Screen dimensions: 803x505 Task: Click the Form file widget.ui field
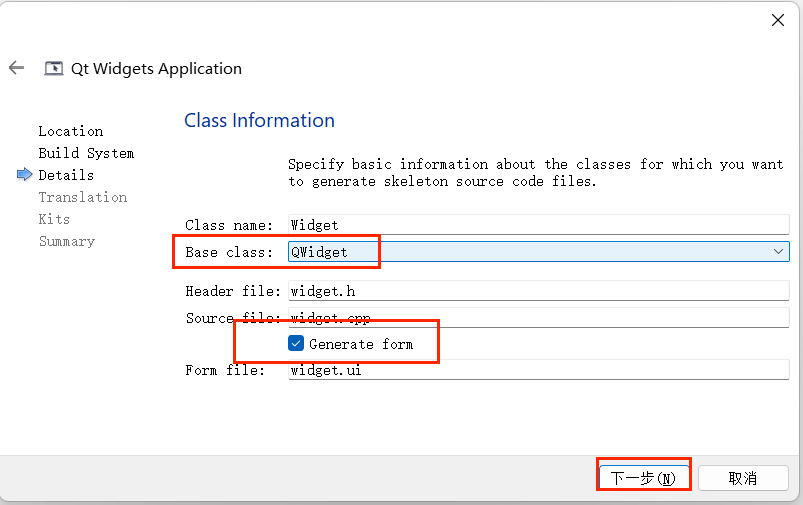click(x=539, y=370)
